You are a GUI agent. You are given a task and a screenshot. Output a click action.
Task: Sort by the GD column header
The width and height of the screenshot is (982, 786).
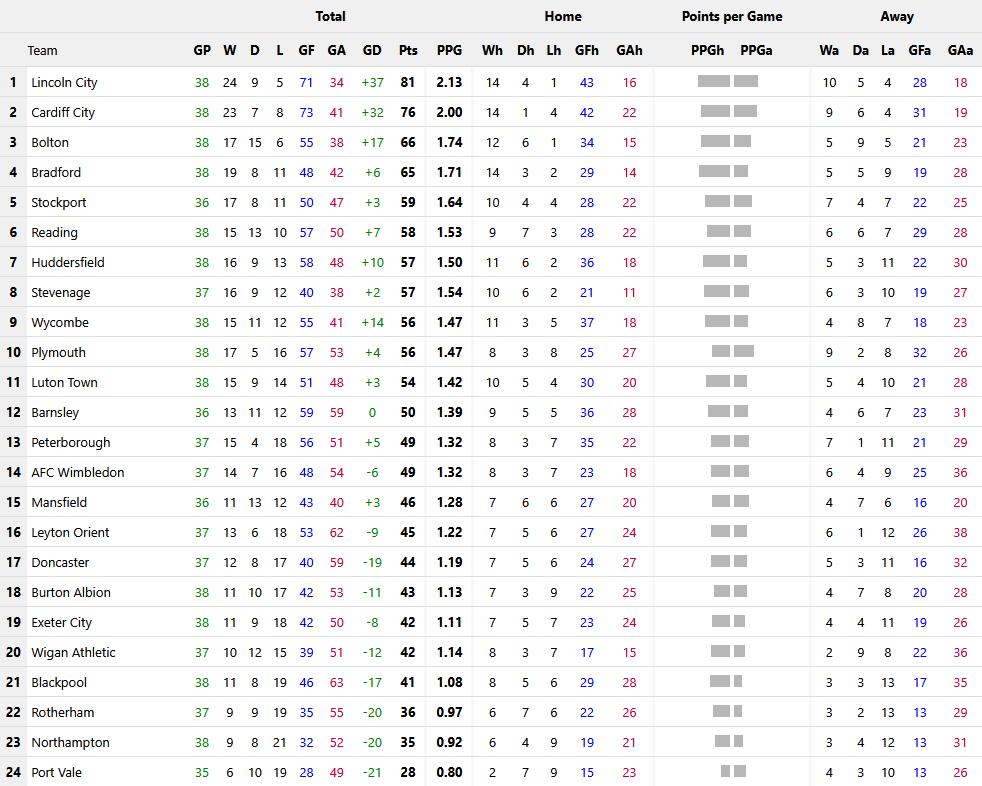click(372, 51)
